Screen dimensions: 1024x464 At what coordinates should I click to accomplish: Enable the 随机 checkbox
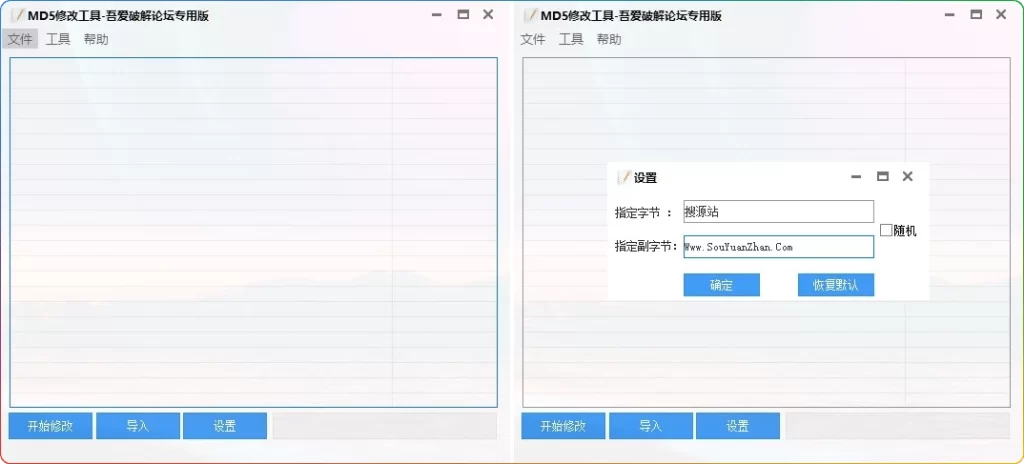pyautogui.click(x=886, y=230)
